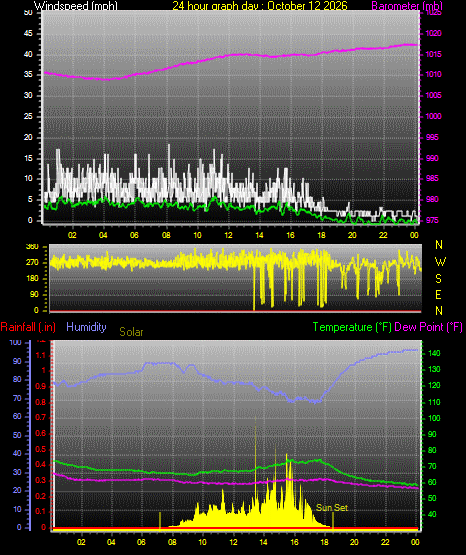Click the "980" barometer axis value

pos(432,200)
